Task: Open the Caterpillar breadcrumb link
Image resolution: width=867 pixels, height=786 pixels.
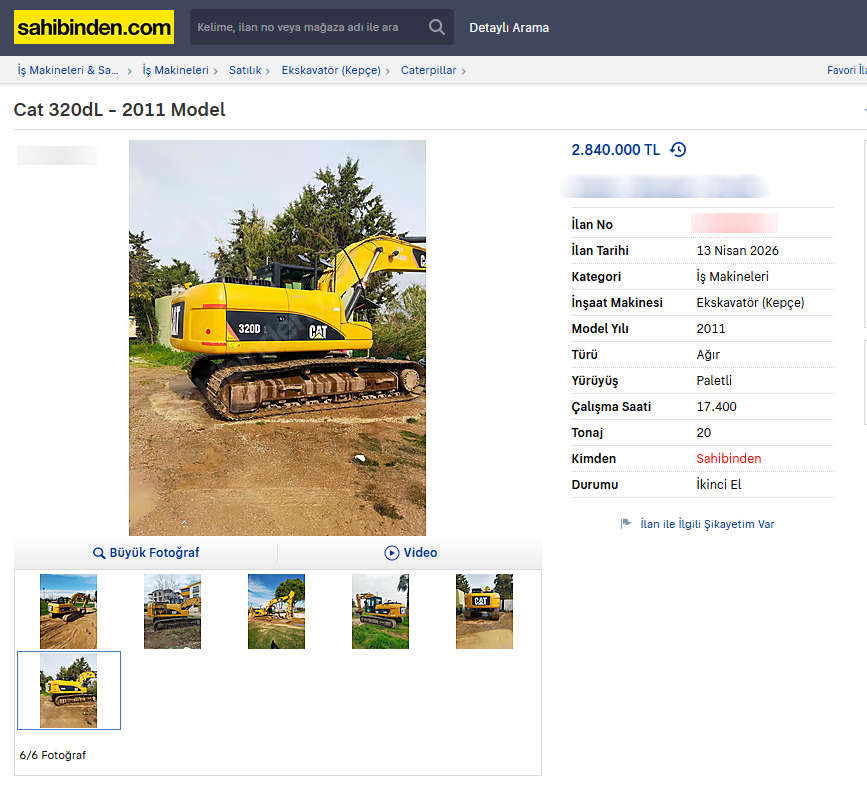Action: (x=429, y=70)
